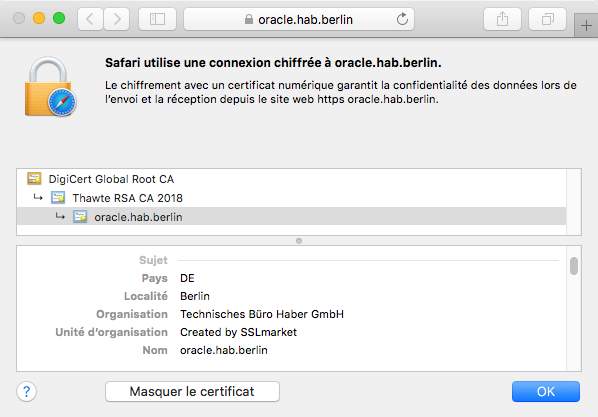Click the 'Pays' field label
This screenshot has height=417, width=598.
154,279
